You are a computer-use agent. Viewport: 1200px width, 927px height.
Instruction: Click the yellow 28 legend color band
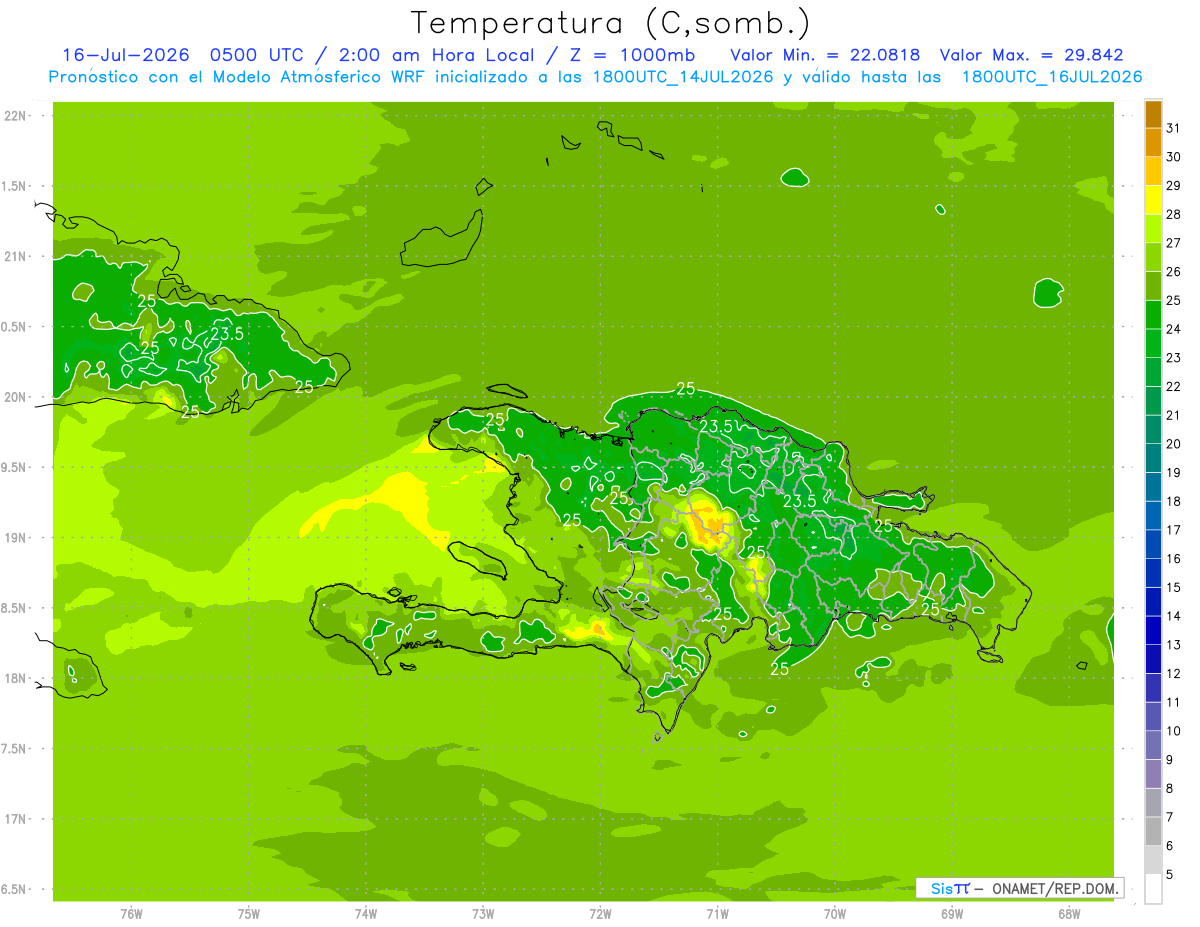tap(1153, 200)
